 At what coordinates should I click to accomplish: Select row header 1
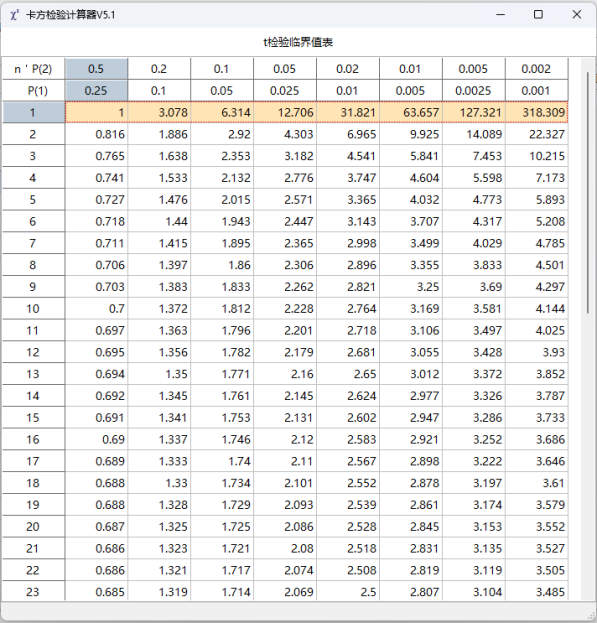(x=33, y=112)
